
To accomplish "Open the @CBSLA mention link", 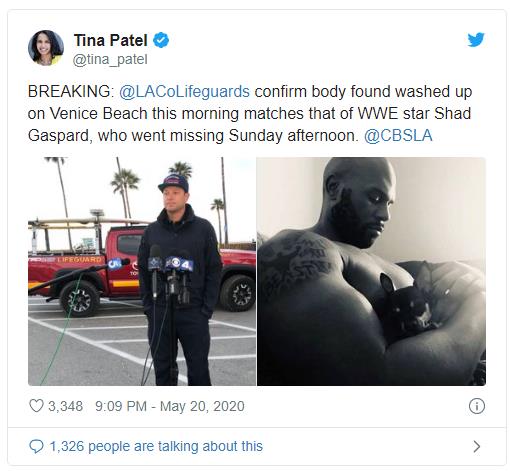I will tap(398, 136).
